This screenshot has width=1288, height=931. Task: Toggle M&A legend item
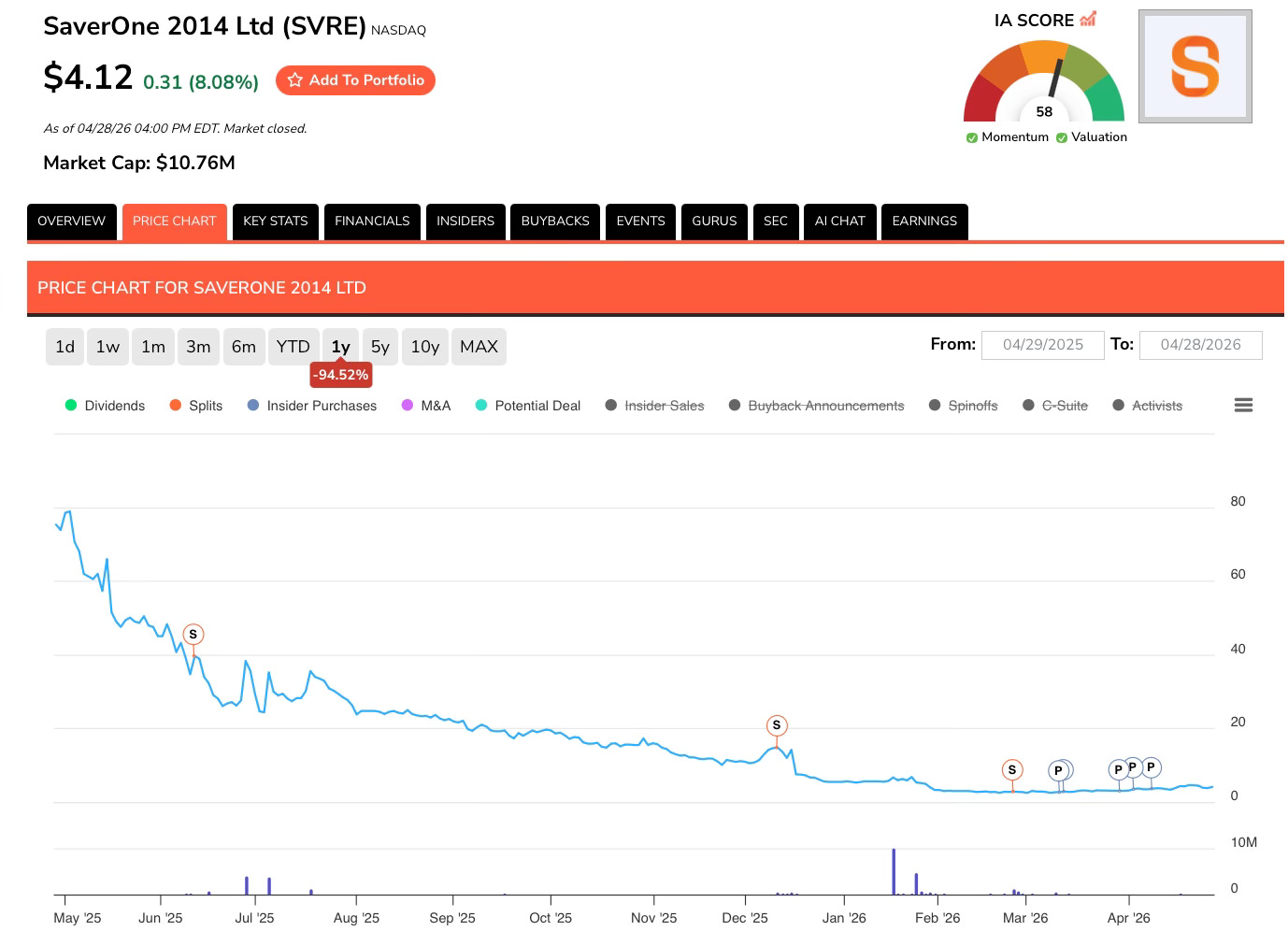[426, 406]
